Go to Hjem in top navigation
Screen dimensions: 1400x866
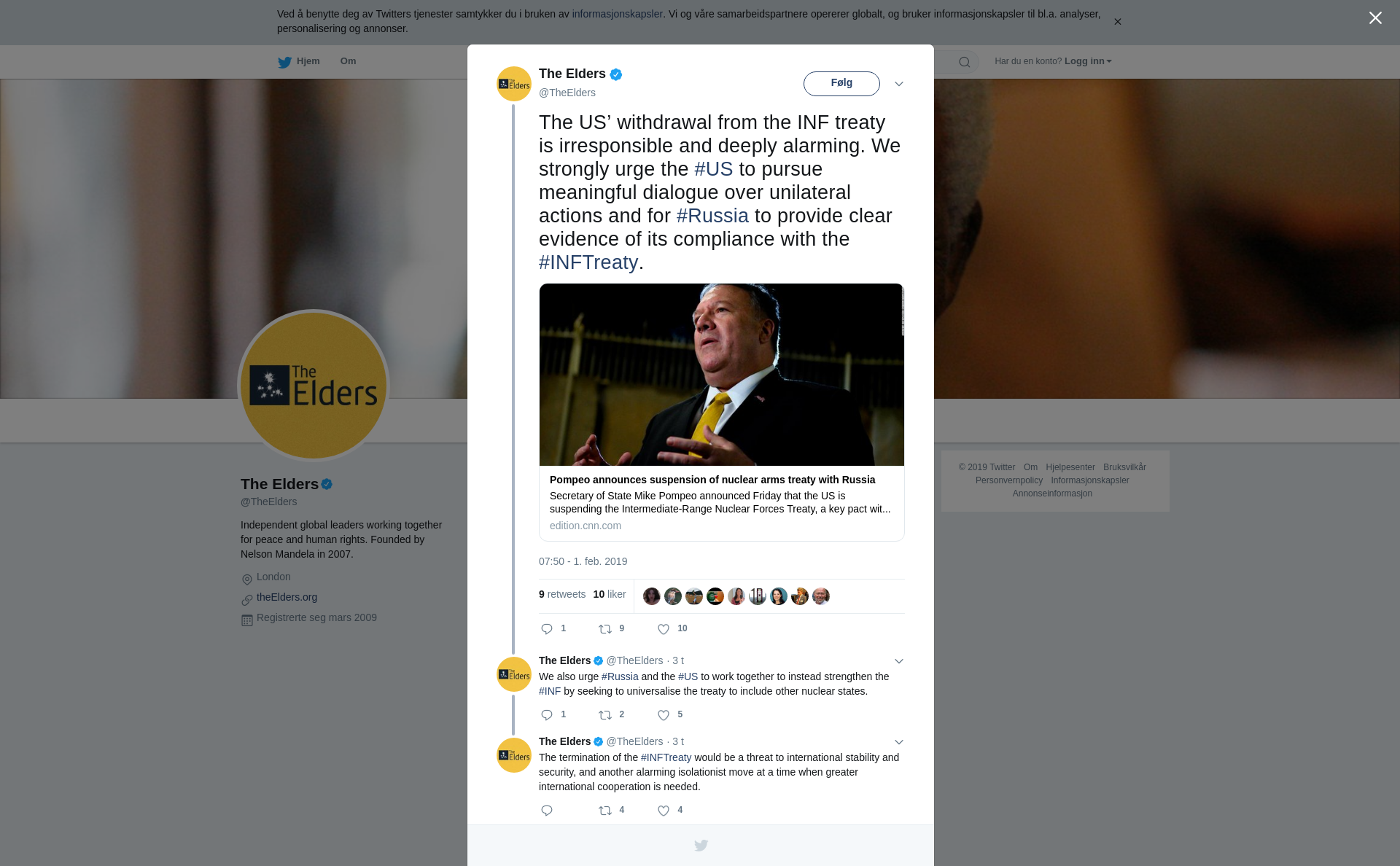[x=308, y=61]
